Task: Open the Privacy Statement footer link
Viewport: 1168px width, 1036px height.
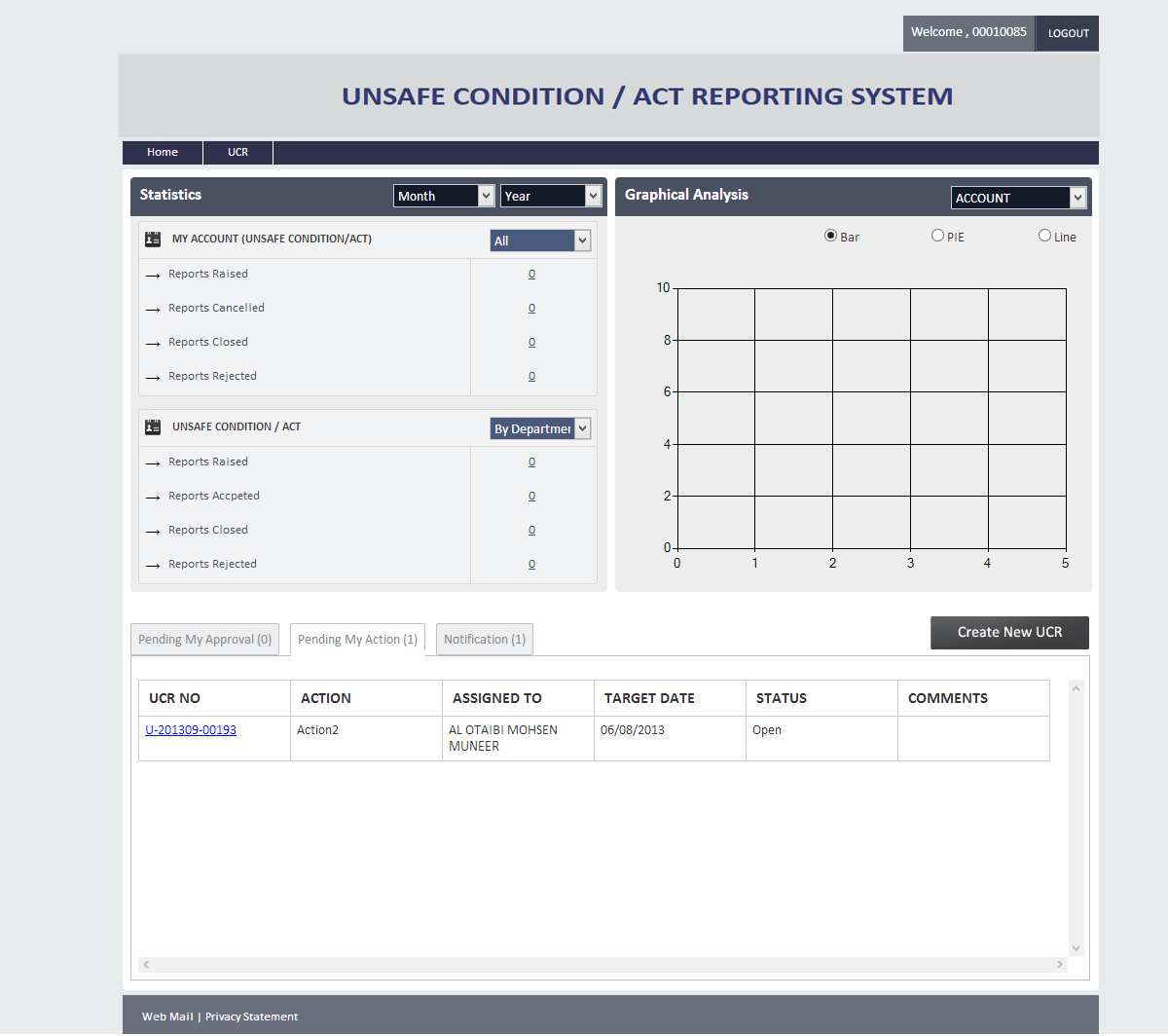Action: [x=251, y=1017]
